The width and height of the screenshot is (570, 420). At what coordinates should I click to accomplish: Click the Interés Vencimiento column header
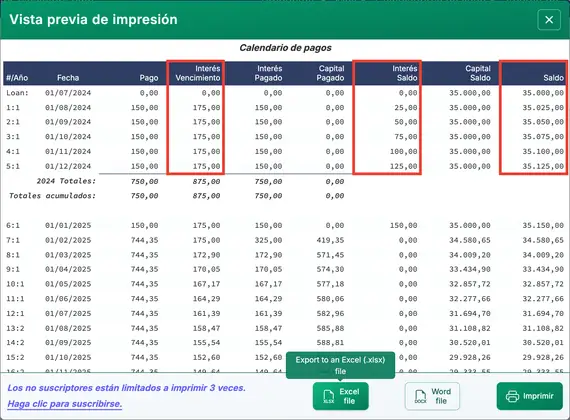point(198,73)
